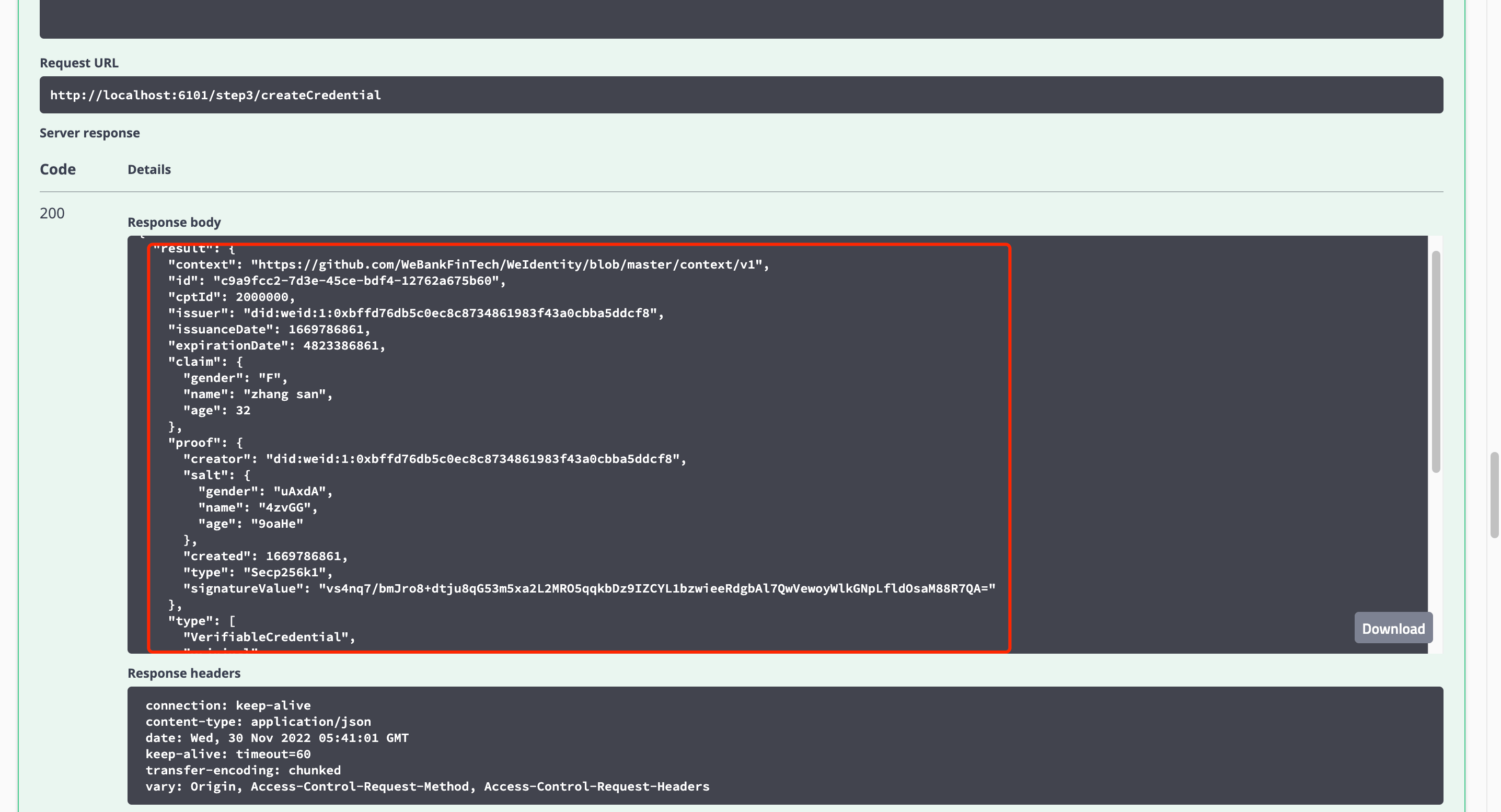Click the Response headers label
The height and width of the screenshot is (812, 1501).
[x=183, y=673]
